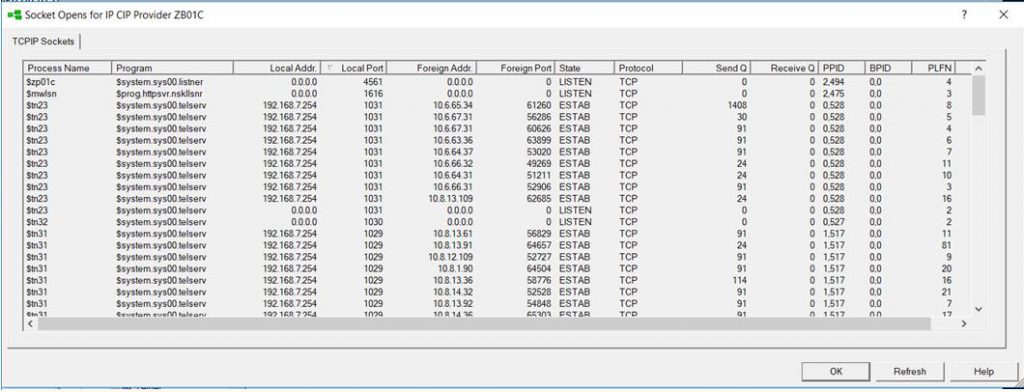This screenshot has height=392, width=1024.
Task: Click the Help button
Action: pyautogui.click(x=984, y=371)
